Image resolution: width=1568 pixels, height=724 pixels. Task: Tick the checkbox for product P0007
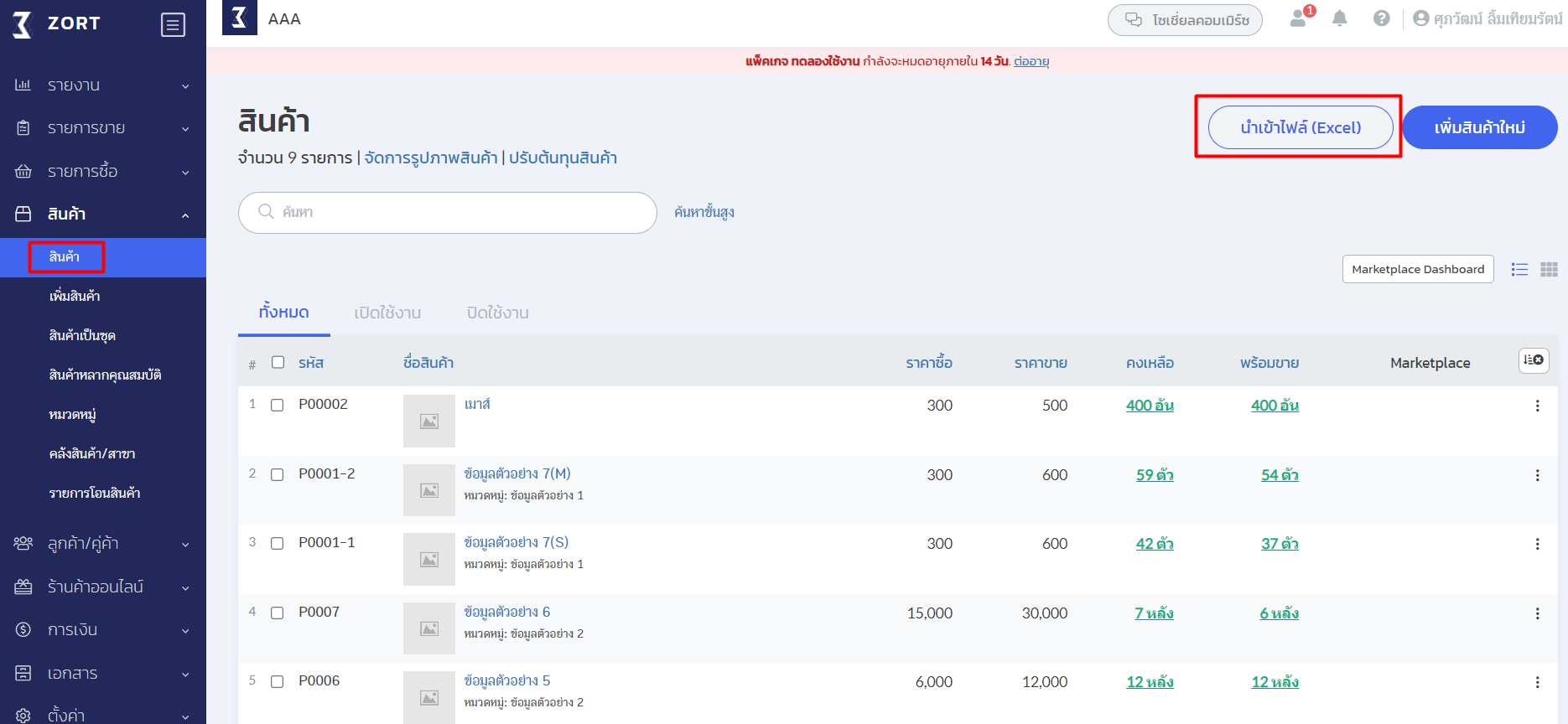[278, 613]
